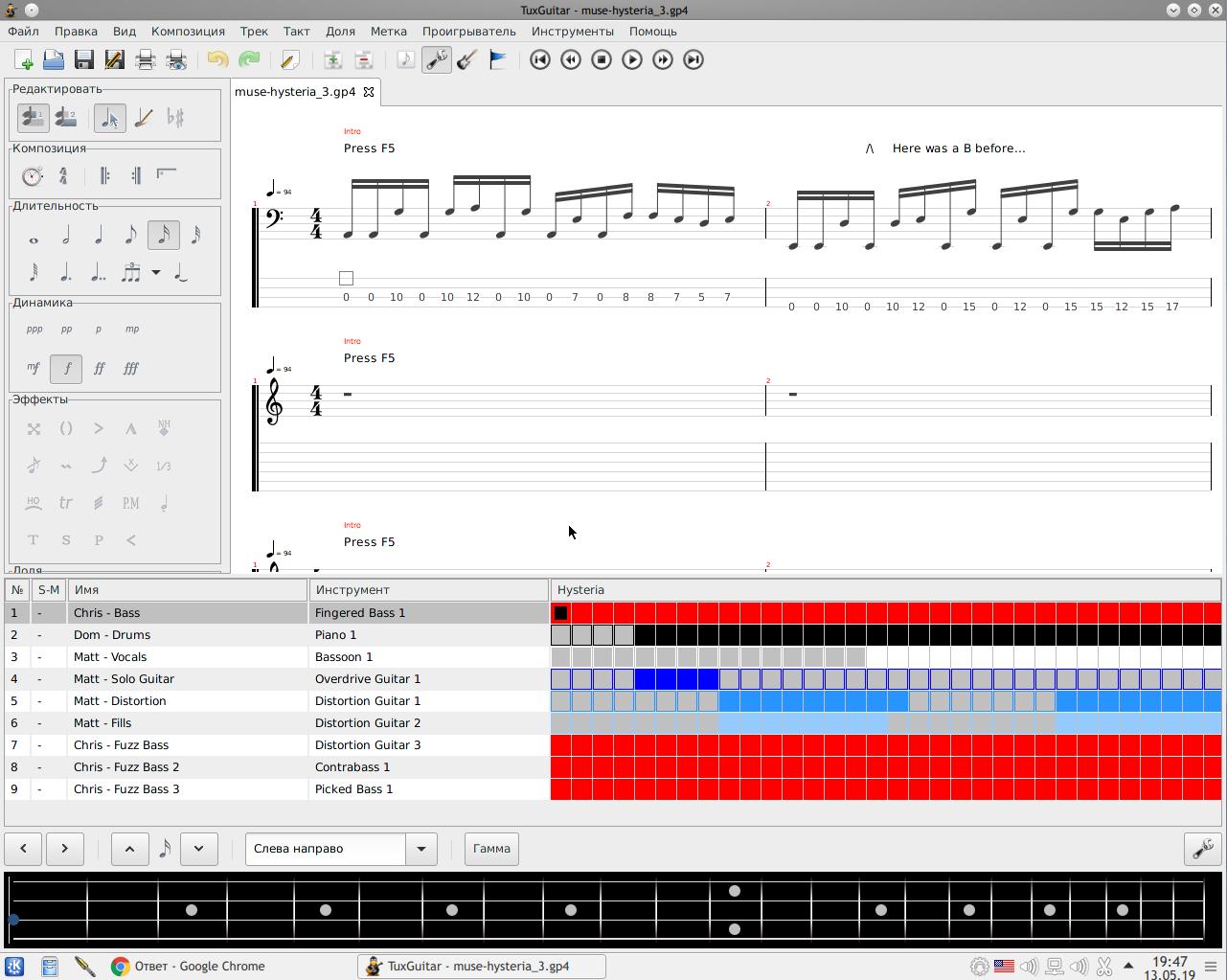Toggle repeat open icon in Композиция panel
1227x980 pixels.
pyautogui.click(x=105, y=175)
